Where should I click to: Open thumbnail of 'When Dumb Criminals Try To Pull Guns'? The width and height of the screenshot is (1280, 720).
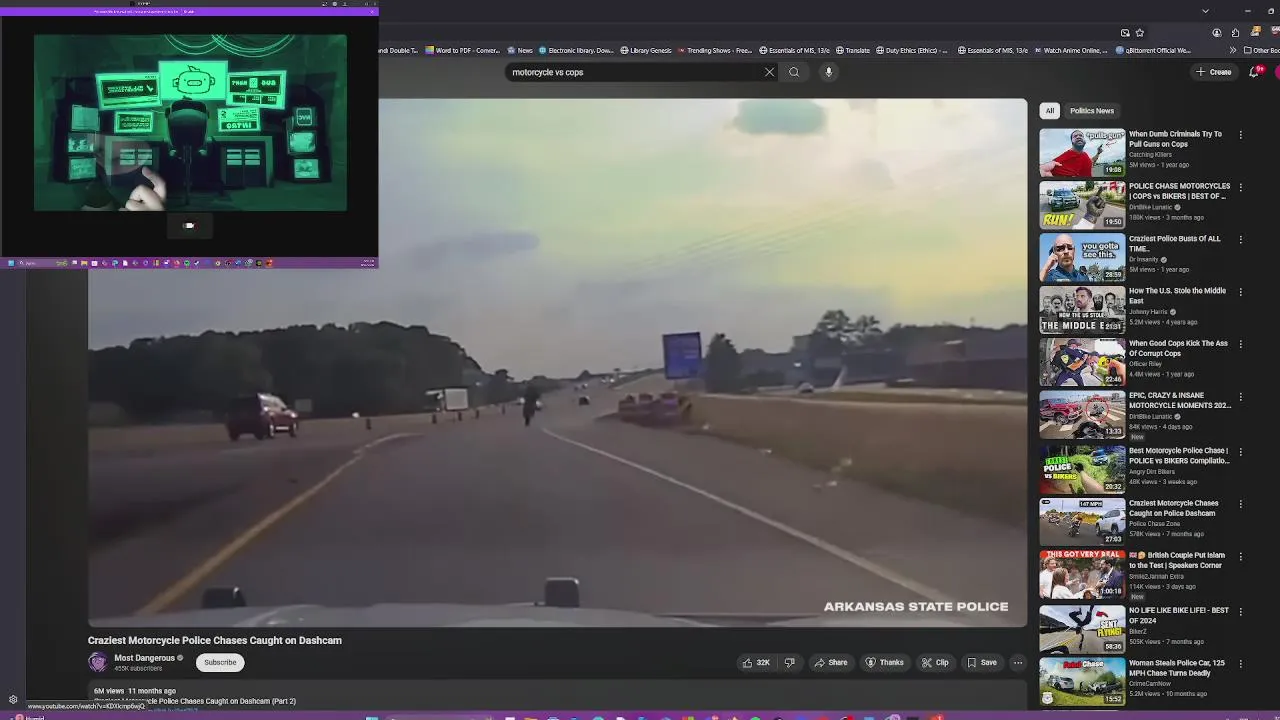pyautogui.click(x=1082, y=152)
